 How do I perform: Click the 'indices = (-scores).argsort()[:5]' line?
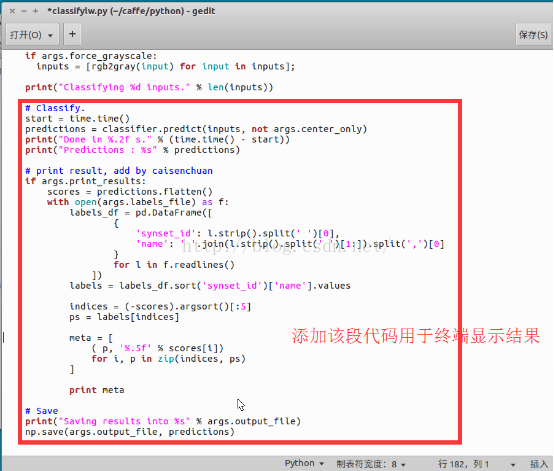160,306
